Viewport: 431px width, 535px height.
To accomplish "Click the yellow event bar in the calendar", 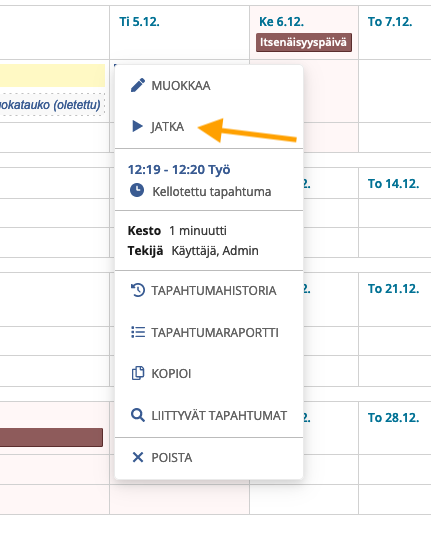I will [x=52, y=75].
